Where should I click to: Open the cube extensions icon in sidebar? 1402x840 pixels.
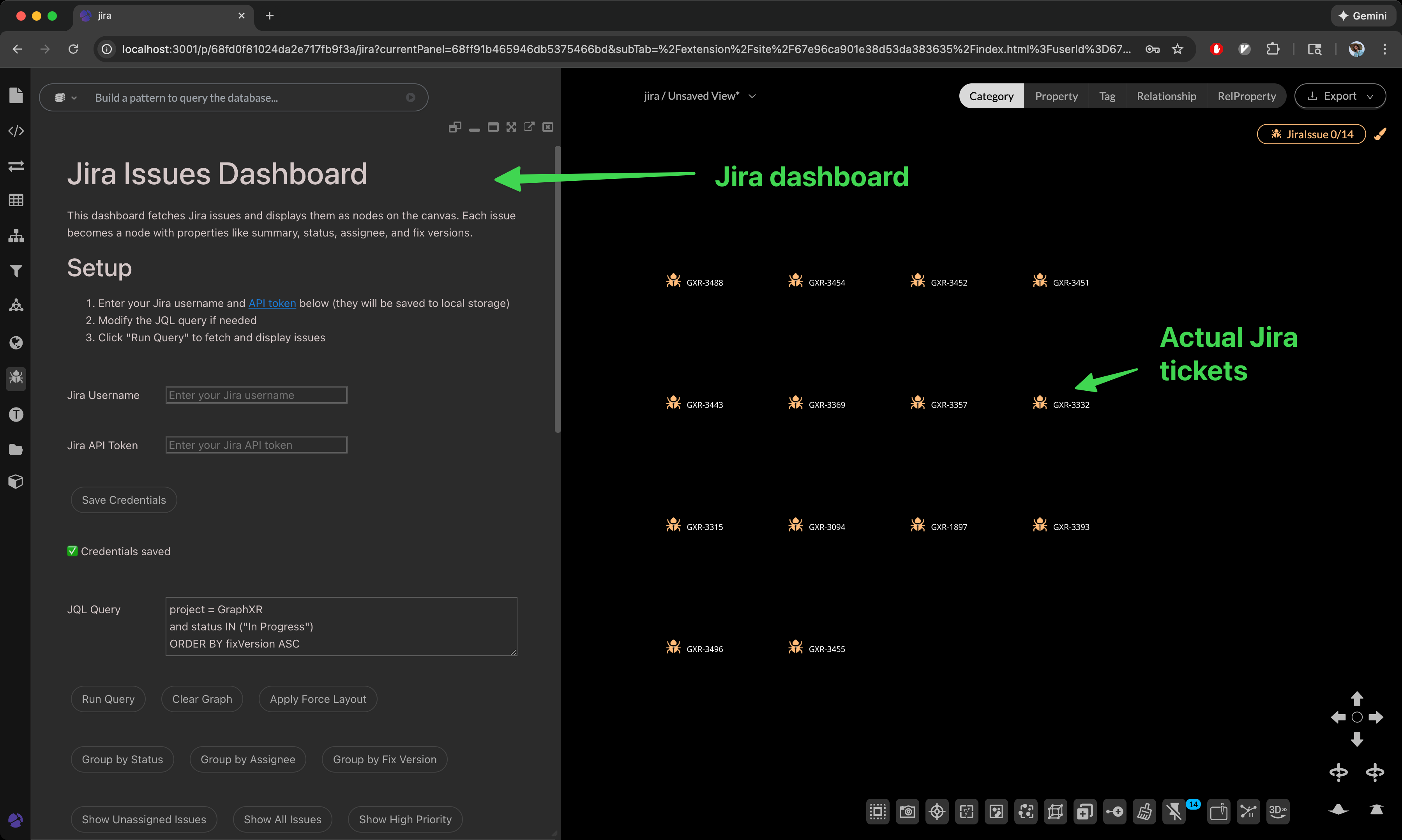[x=16, y=482]
